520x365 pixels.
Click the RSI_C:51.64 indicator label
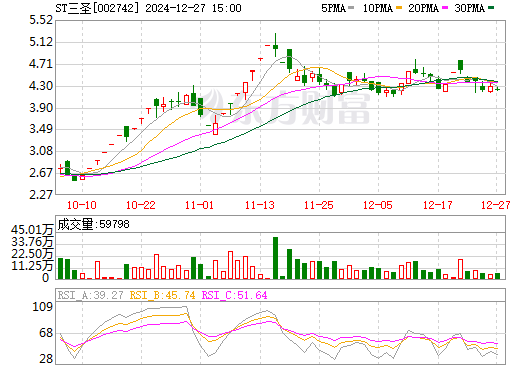[234, 295]
